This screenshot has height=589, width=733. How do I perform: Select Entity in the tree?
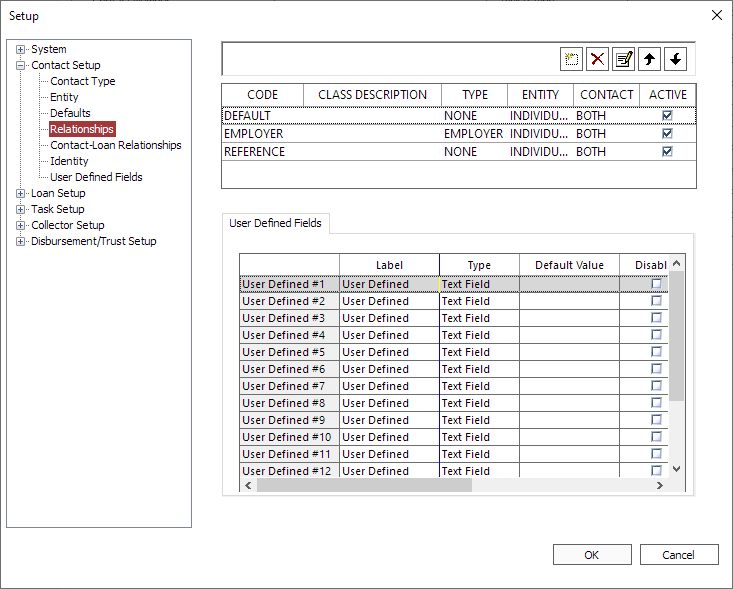pyautogui.click(x=64, y=97)
